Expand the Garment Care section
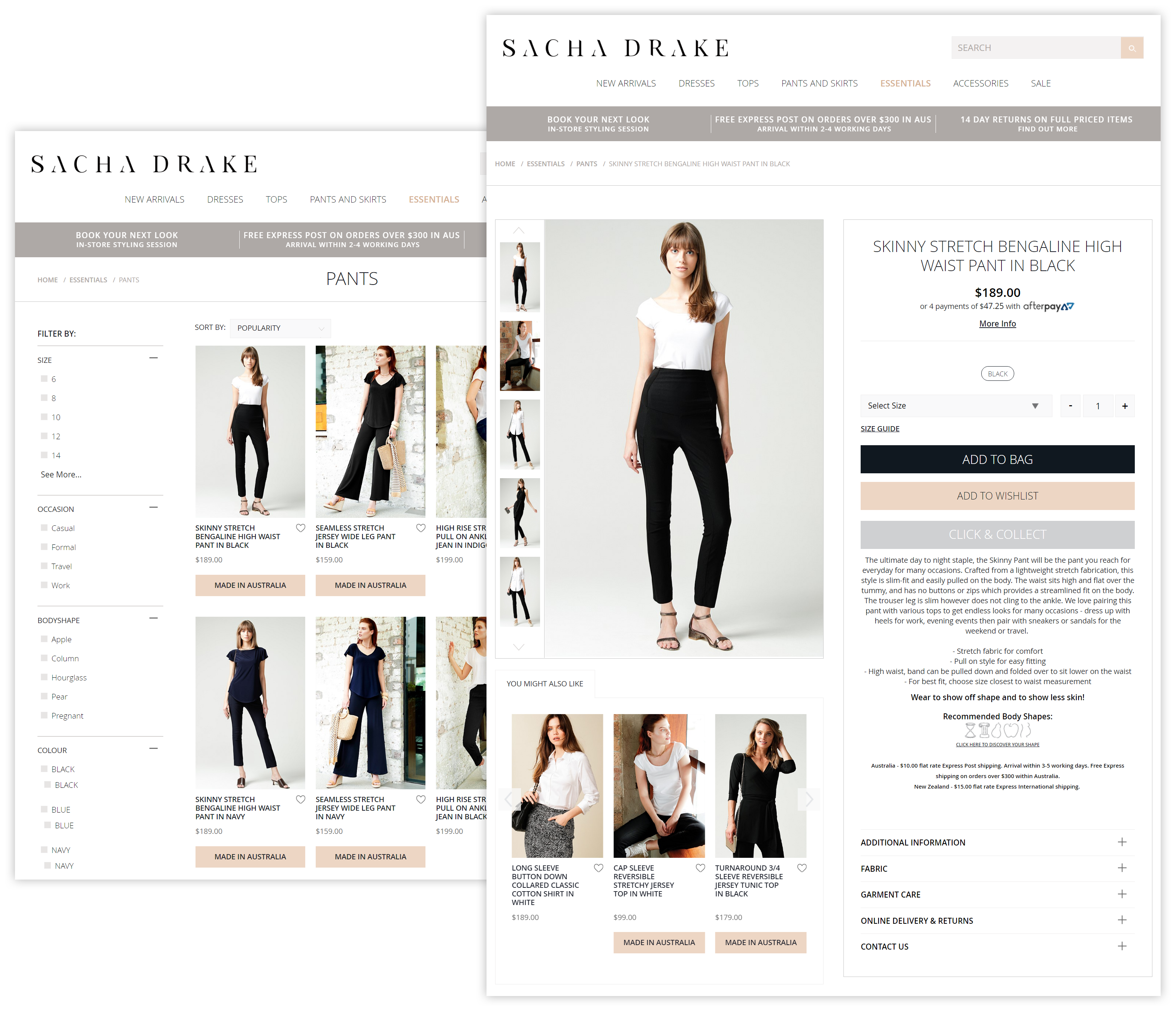This screenshot has width=1176, height=1011. point(998,895)
